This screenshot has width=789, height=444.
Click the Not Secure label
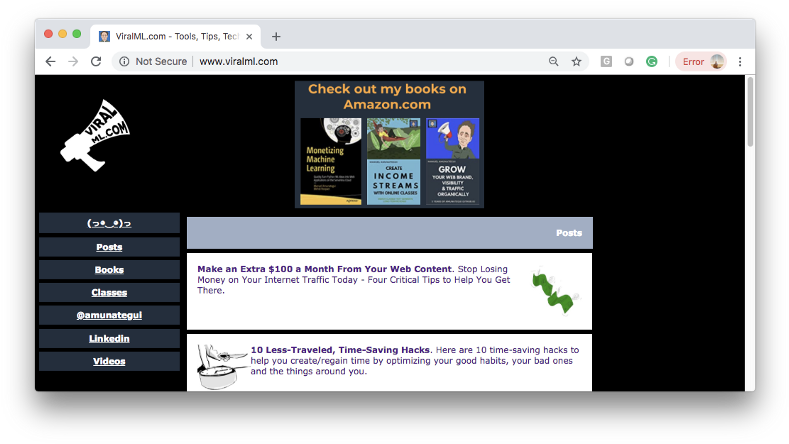pyautogui.click(x=161, y=61)
